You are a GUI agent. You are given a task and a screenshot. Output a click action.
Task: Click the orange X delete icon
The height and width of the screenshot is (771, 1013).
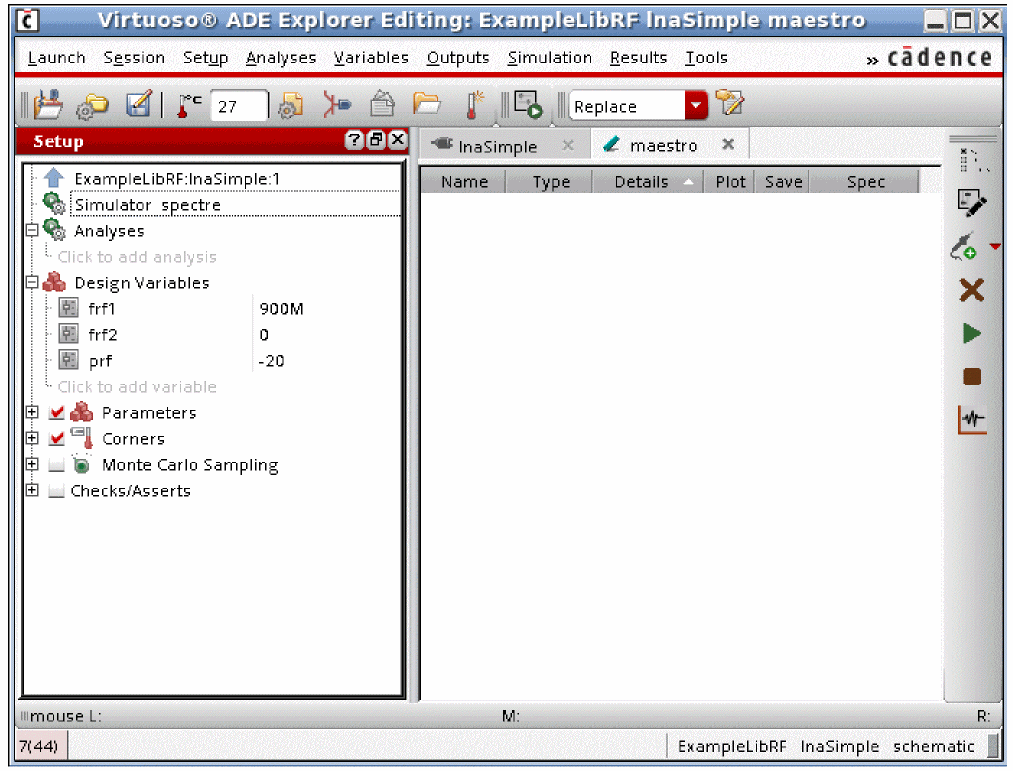click(x=972, y=290)
